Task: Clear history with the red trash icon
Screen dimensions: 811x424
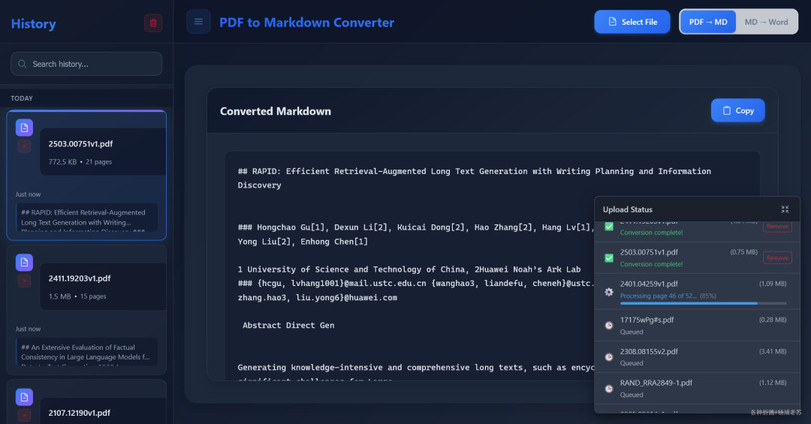Action: pyautogui.click(x=153, y=23)
